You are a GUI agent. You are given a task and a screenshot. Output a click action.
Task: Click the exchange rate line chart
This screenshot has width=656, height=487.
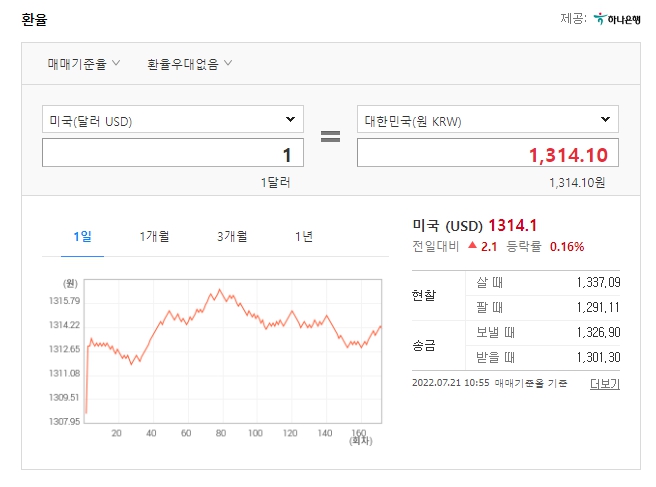233,351
